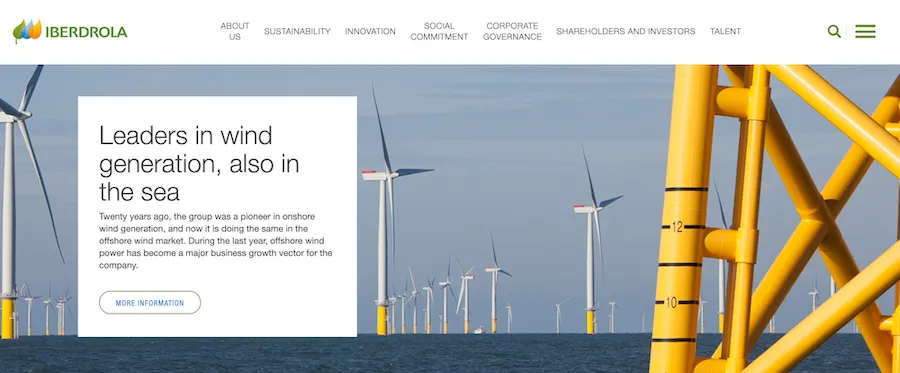The image size is (900, 373).
Task: Open the search magnifier icon
Action: pyautogui.click(x=834, y=32)
